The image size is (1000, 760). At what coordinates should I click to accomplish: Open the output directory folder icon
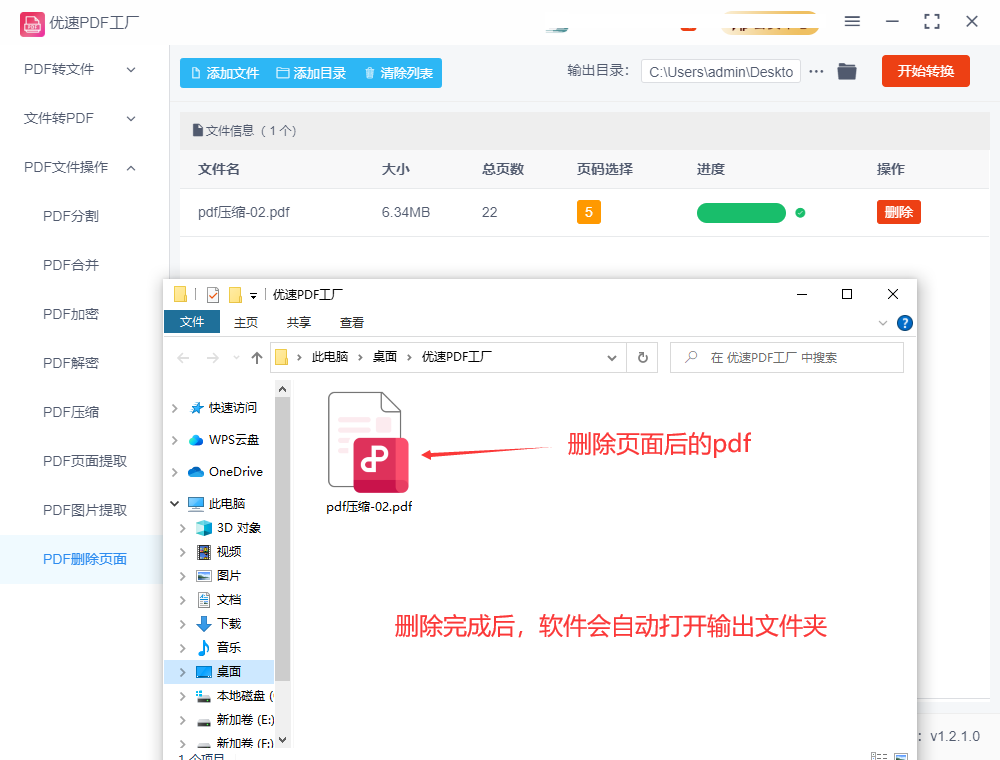(847, 71)
